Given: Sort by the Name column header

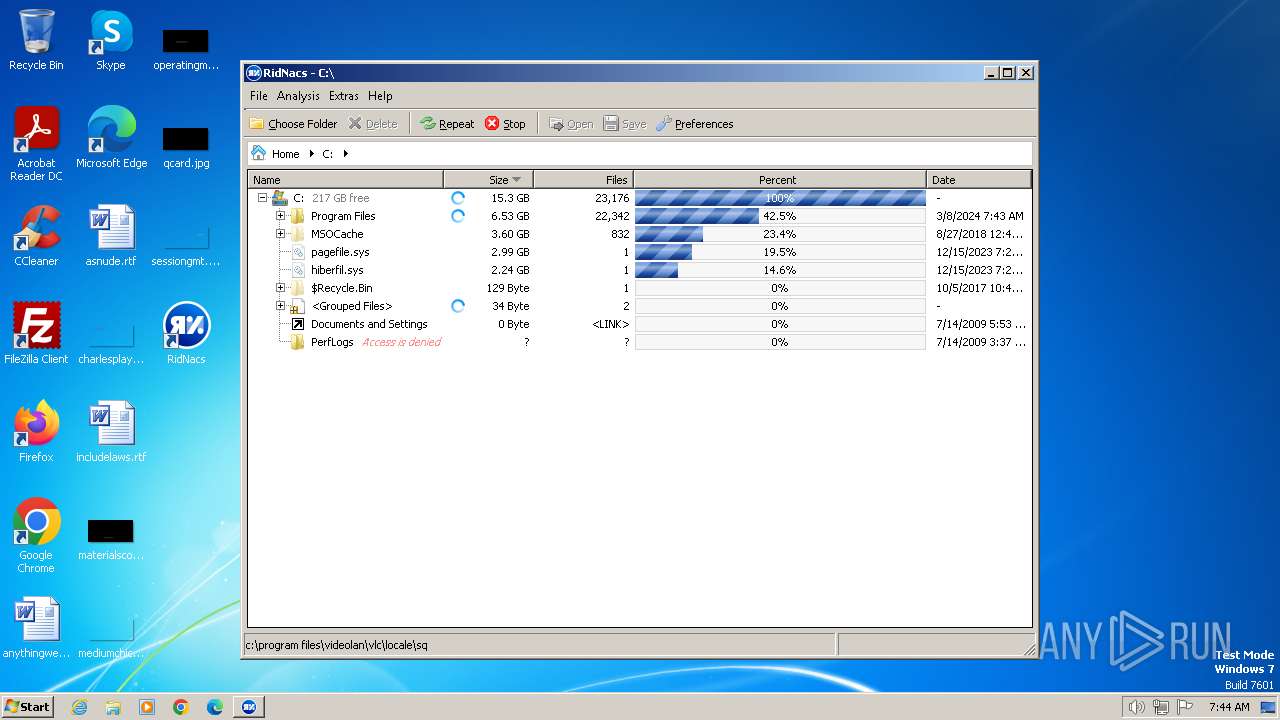Looking at the screenshot, I should click(x=346, y=180).
